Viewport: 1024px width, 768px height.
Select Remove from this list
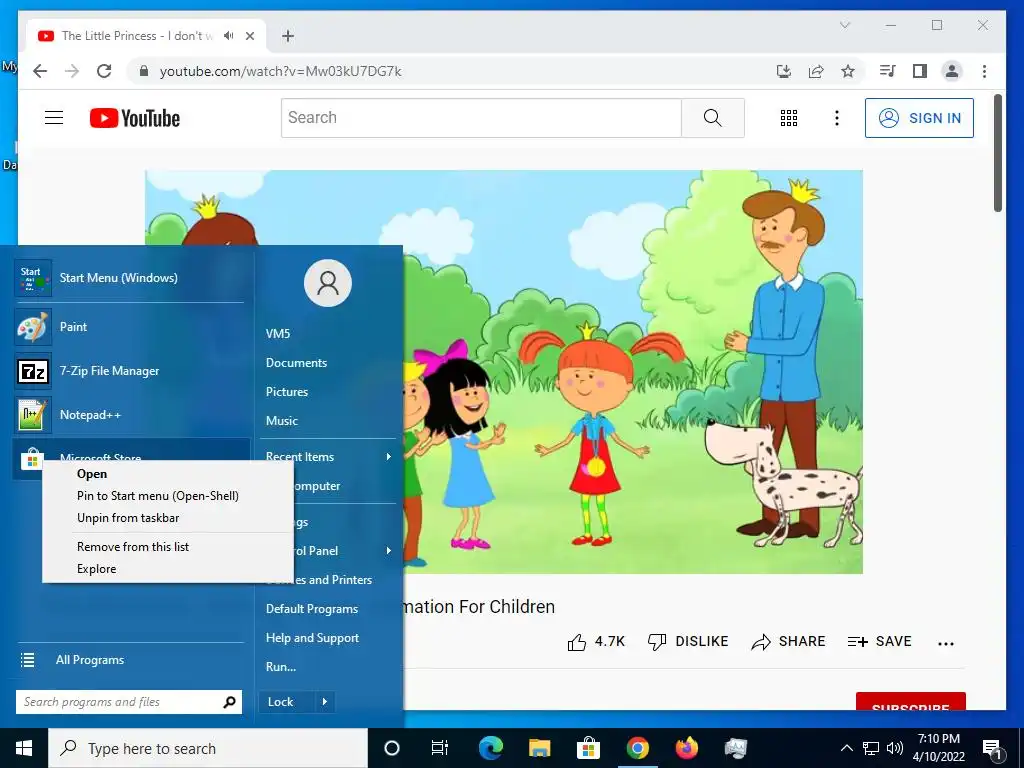[x=168, y=547]
